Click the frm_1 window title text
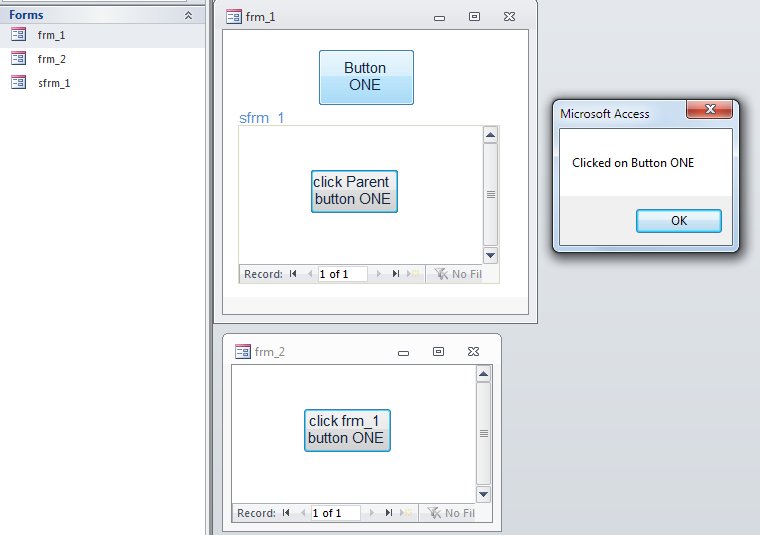The width and height of the screenshot is (760, 535). (260, 17)
